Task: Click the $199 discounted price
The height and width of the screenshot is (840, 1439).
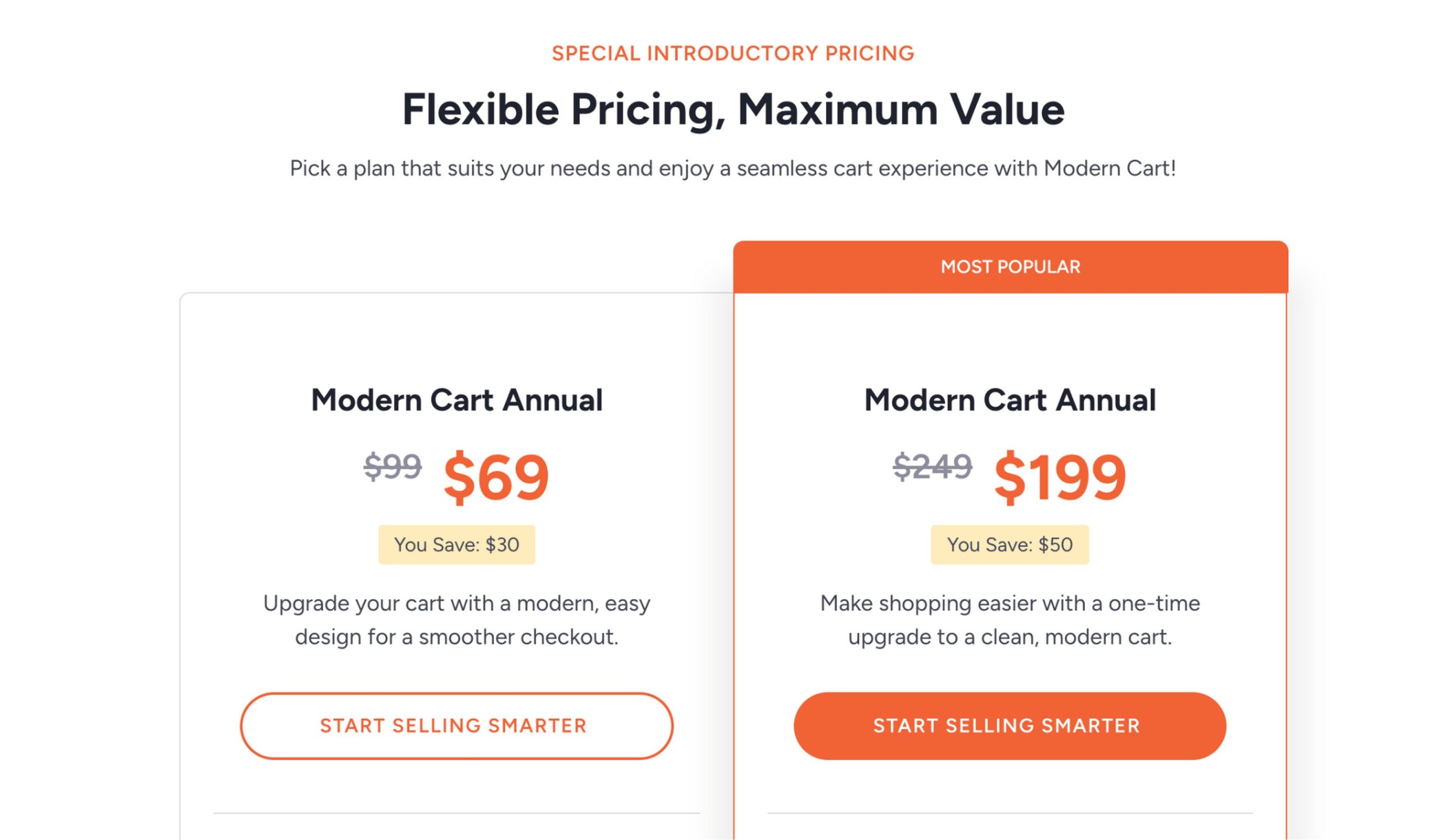Action: (1060, 476)
